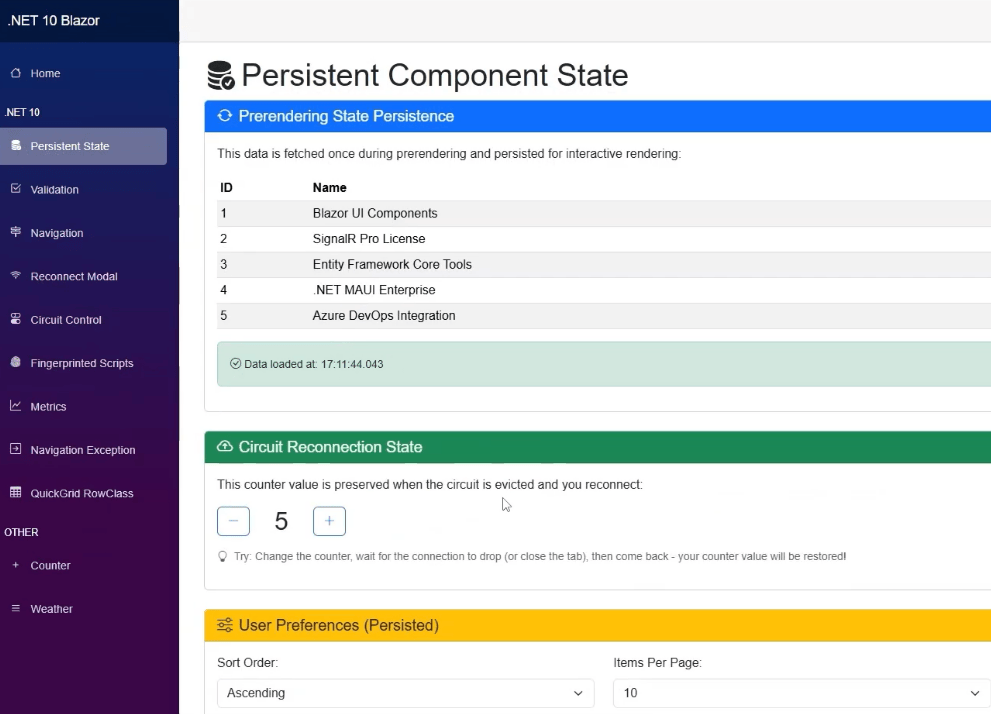Navigate to the Counter page
Image resolution: width=991 pixels, height=714 pixels.
point(49,565)
